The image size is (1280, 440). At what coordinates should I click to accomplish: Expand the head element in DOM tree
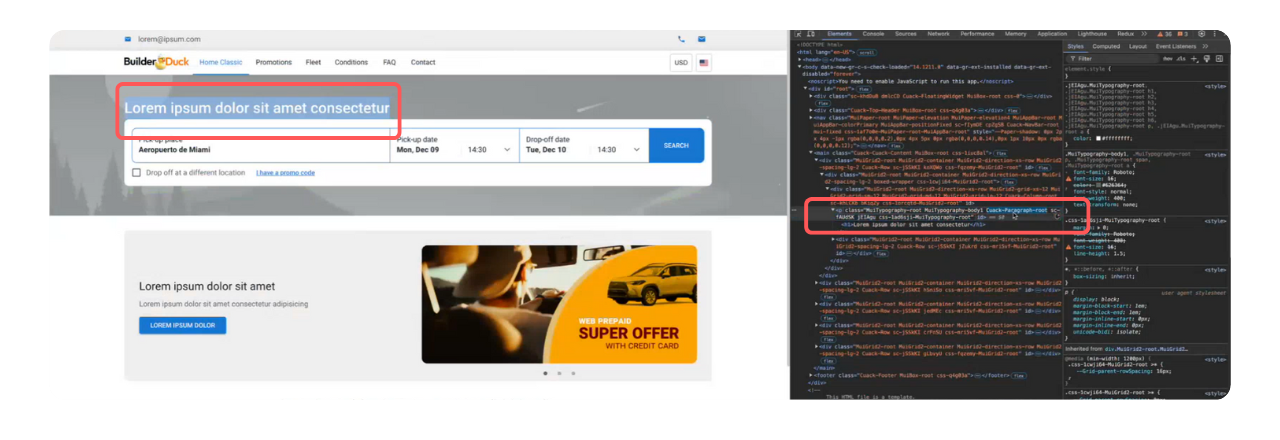tap(800, 59)
